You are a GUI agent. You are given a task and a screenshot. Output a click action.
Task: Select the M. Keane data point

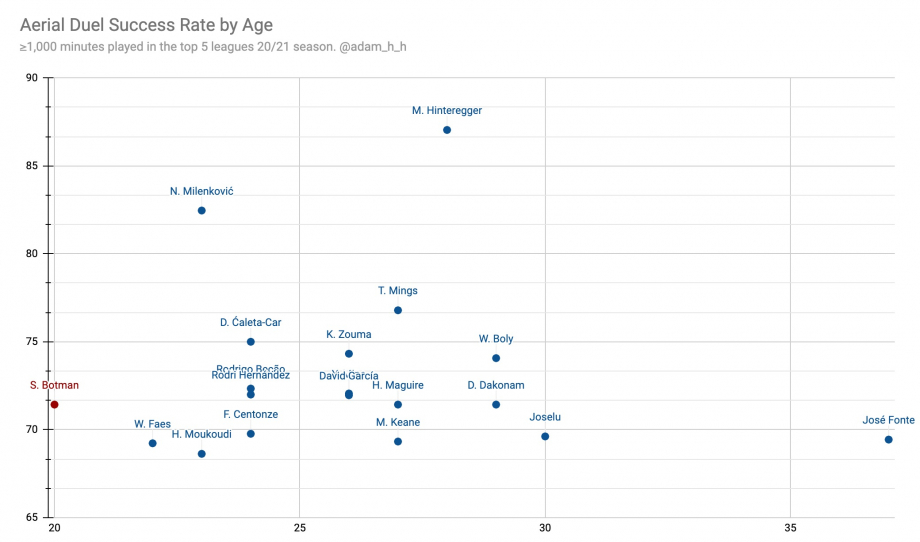[x=398, y=442]
